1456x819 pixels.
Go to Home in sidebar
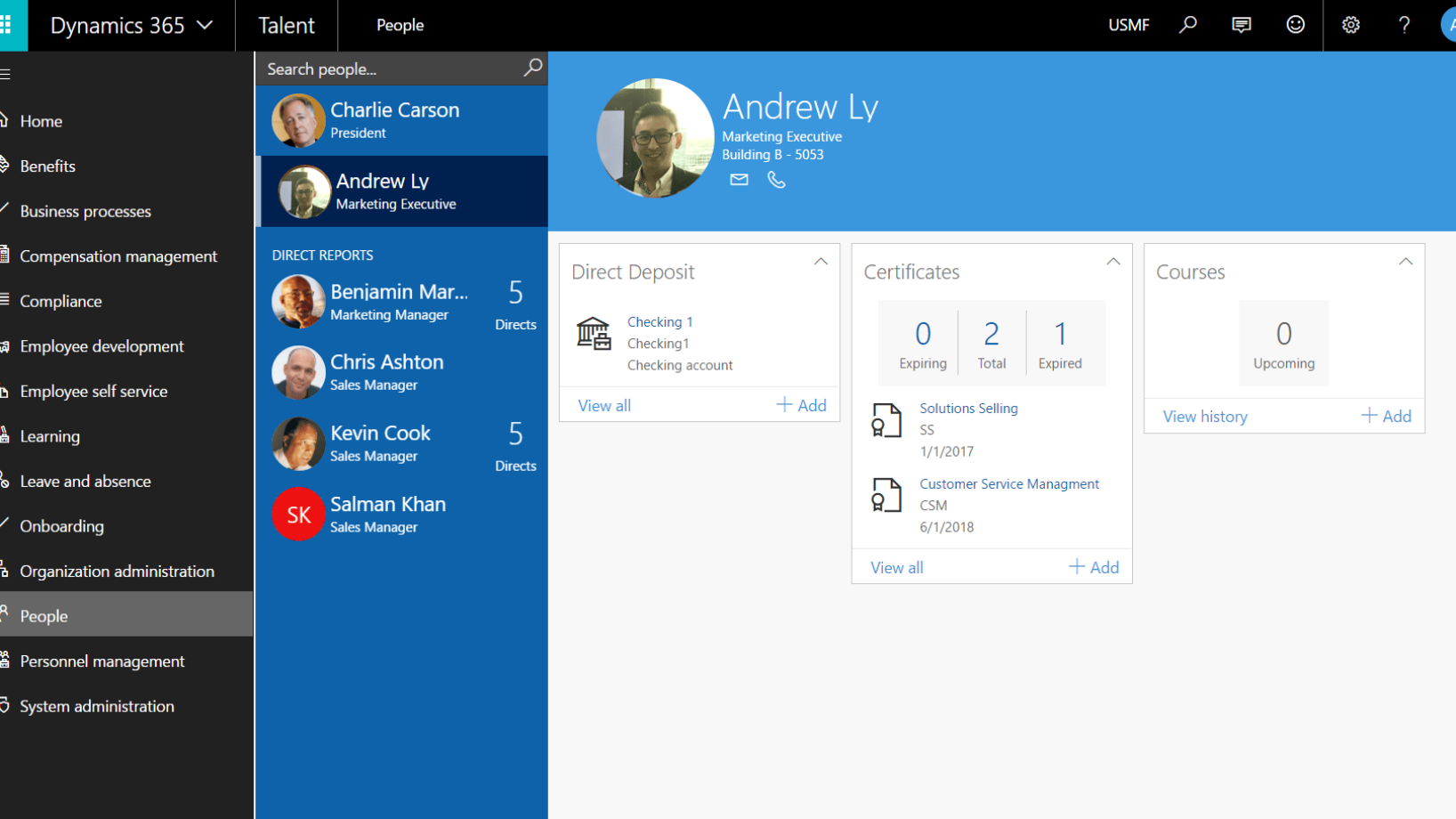click(x=126, y=121)
